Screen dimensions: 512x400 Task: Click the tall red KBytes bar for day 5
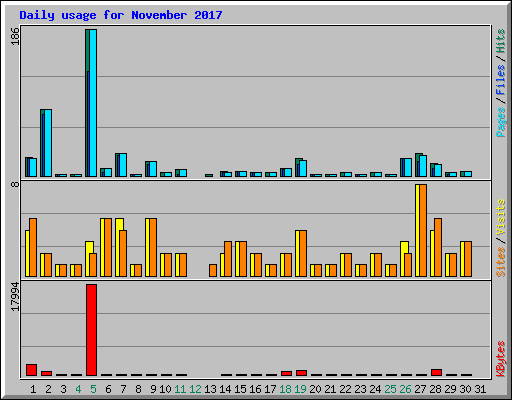coord(92,330)
